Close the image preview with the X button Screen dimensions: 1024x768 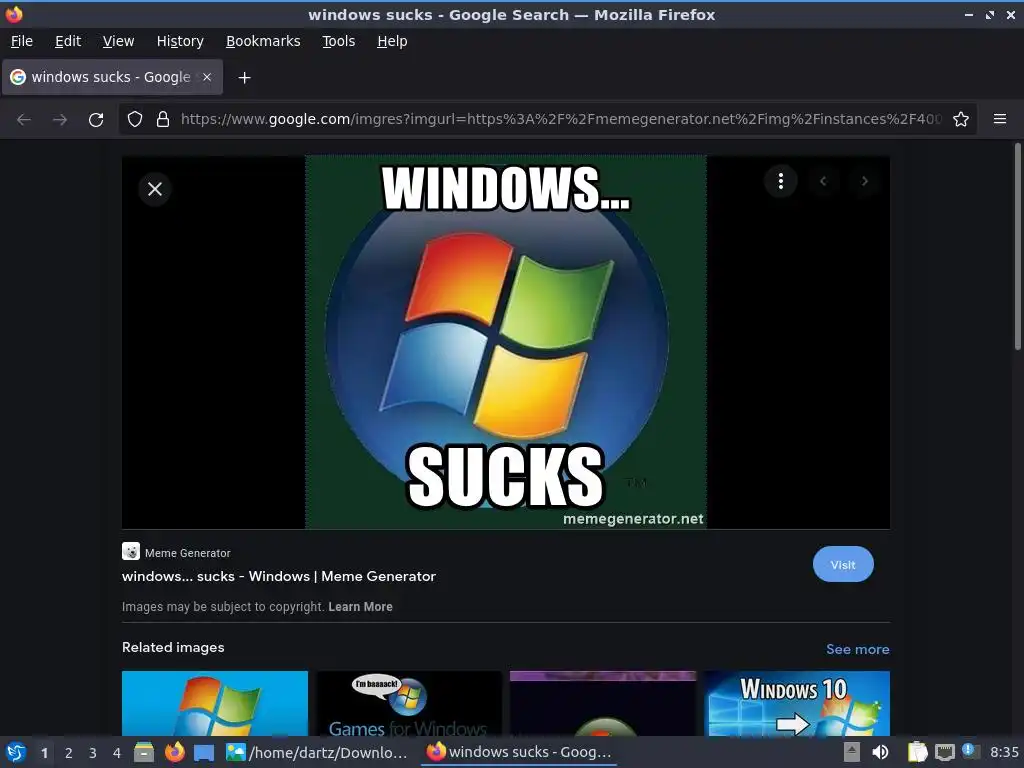[155, 189]
